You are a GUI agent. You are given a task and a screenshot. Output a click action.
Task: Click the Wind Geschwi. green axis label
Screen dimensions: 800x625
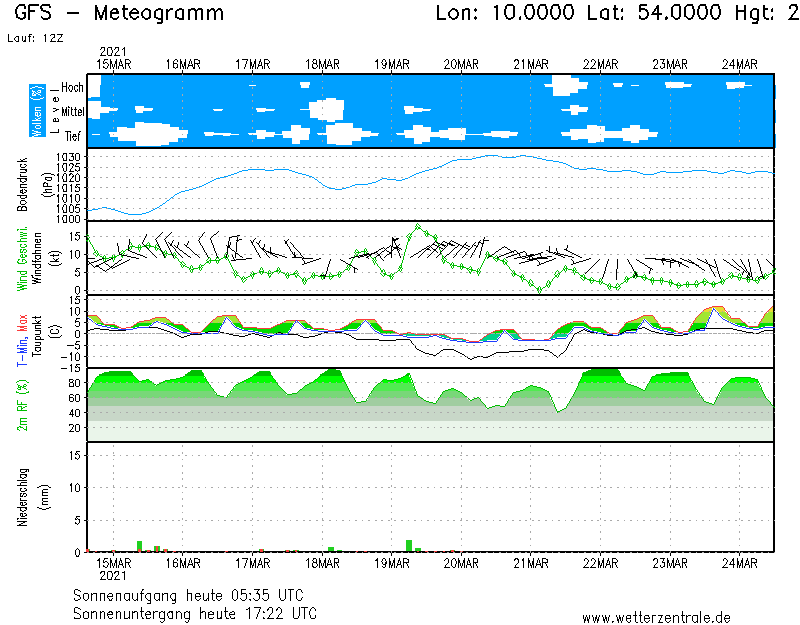[x=22, y=258]
